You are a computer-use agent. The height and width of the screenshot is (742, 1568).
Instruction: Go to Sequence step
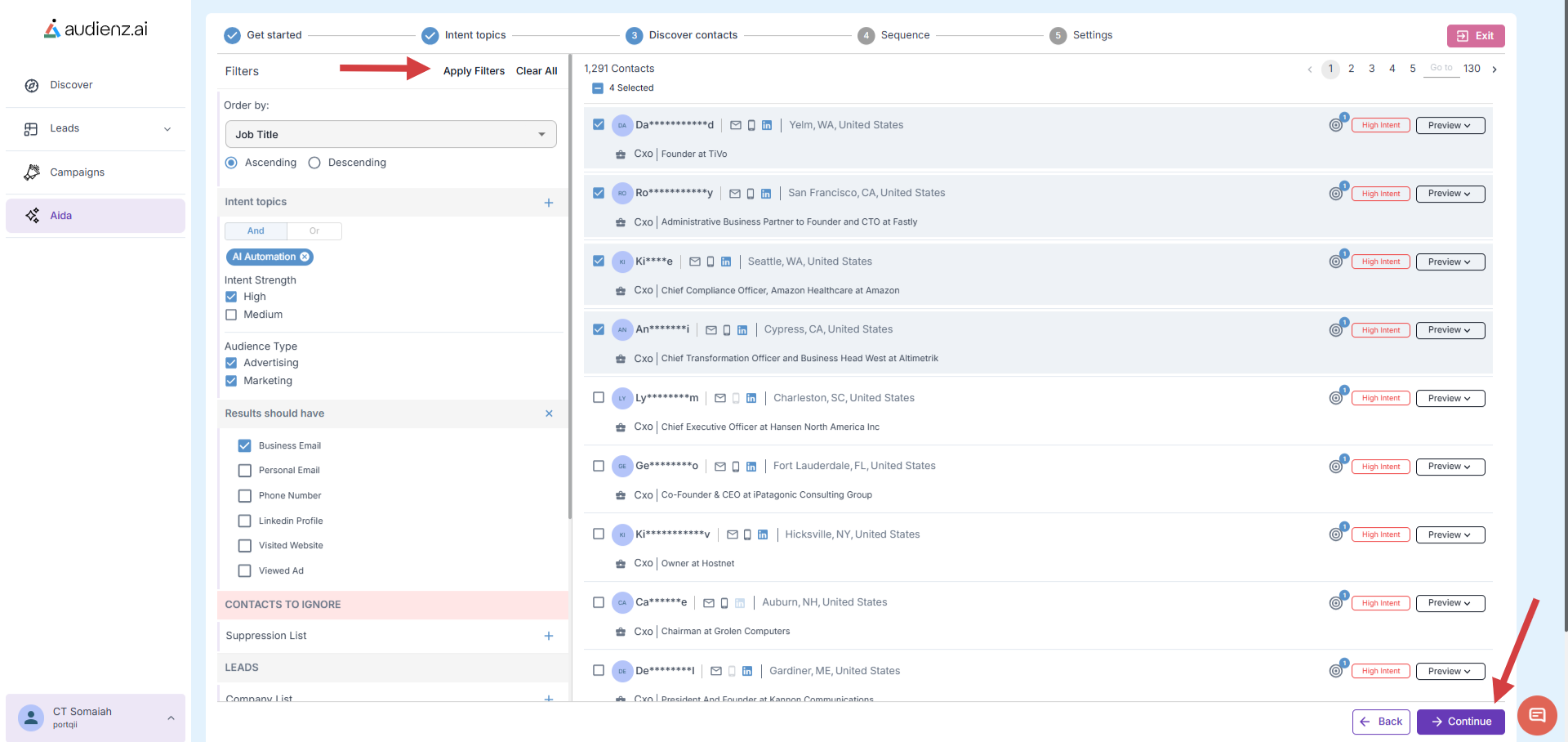click(894, 35)
